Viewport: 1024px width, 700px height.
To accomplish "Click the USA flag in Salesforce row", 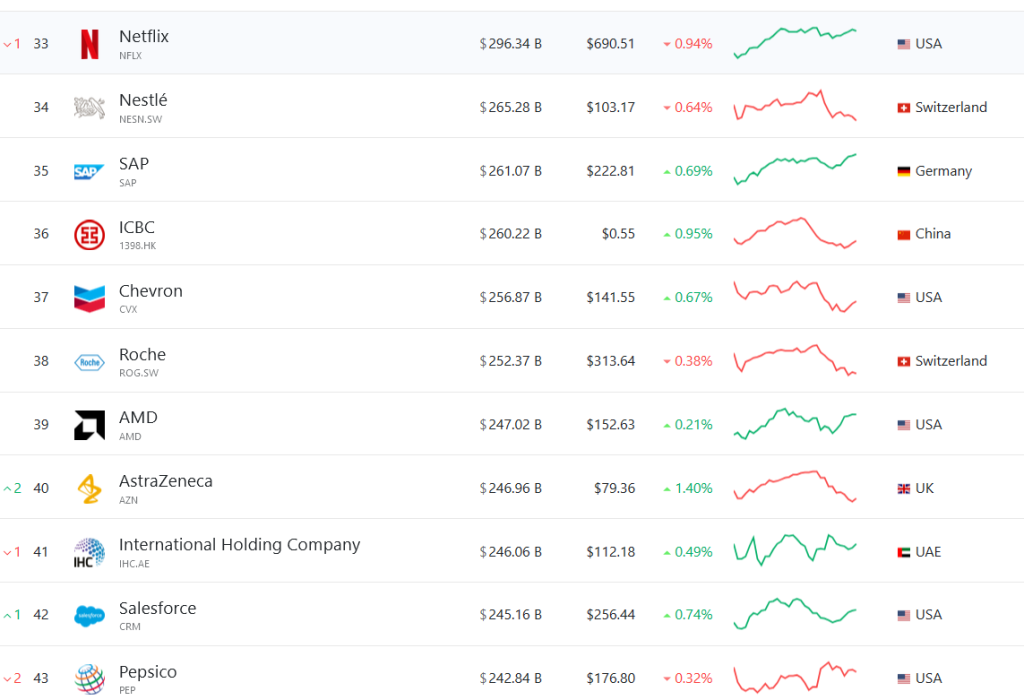I will 904,615.
